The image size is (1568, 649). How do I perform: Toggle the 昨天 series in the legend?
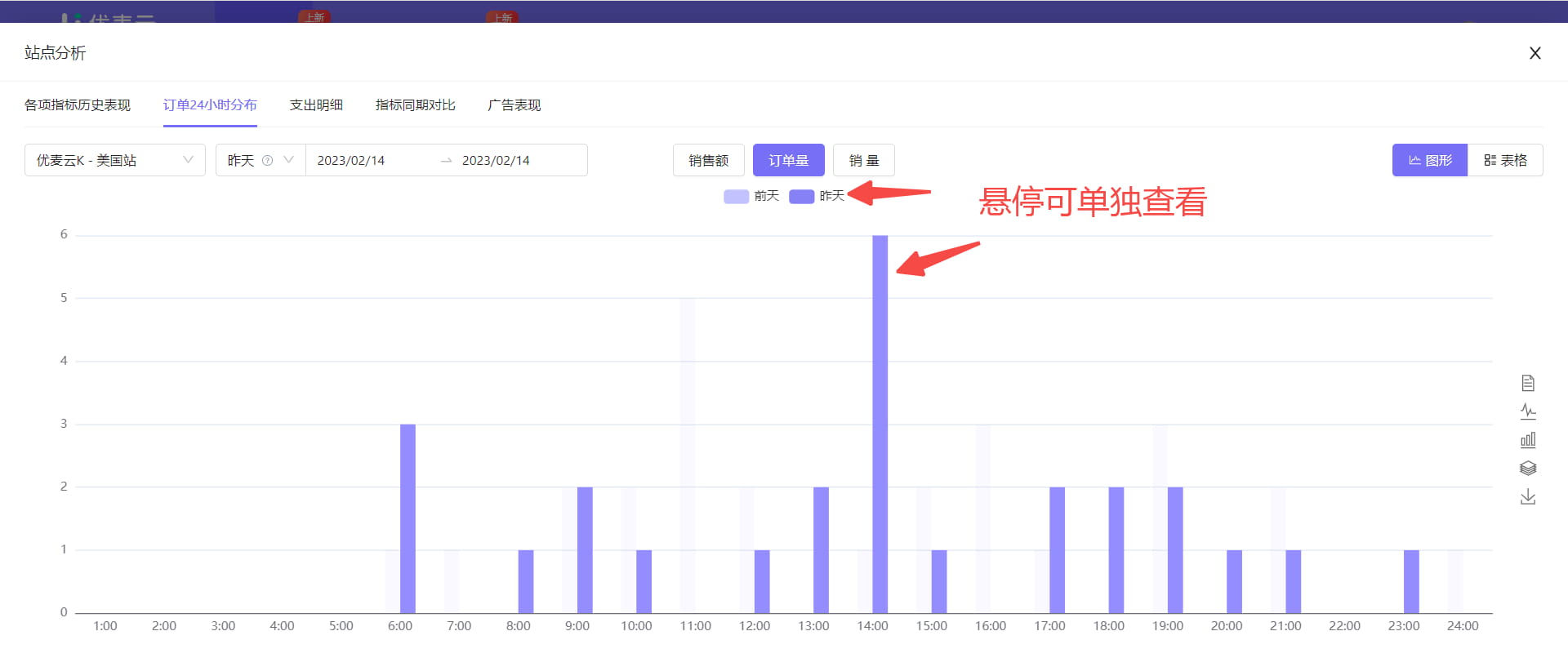tap(817, 196)
